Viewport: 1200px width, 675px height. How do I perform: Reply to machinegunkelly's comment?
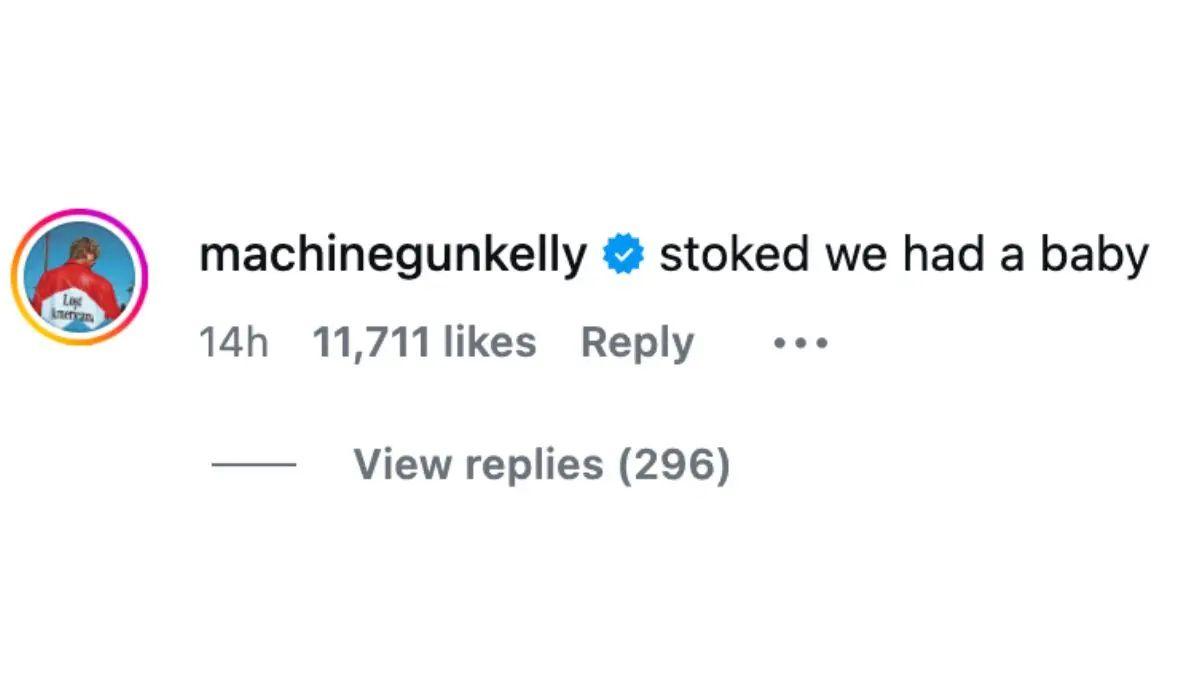tap(638, 341)
